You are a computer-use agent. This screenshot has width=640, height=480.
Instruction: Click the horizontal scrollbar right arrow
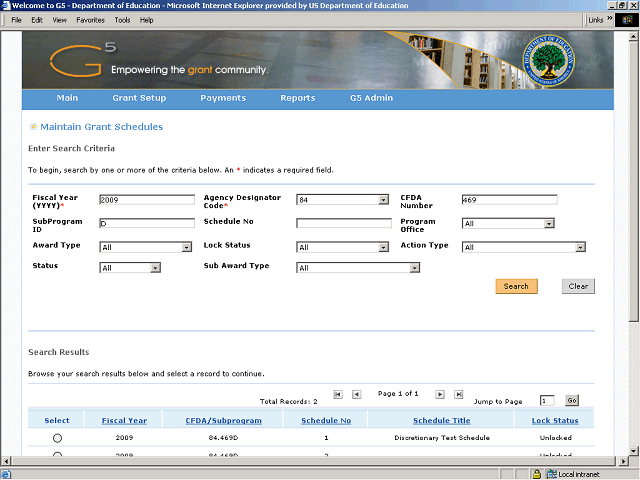(x=623, y=461)
